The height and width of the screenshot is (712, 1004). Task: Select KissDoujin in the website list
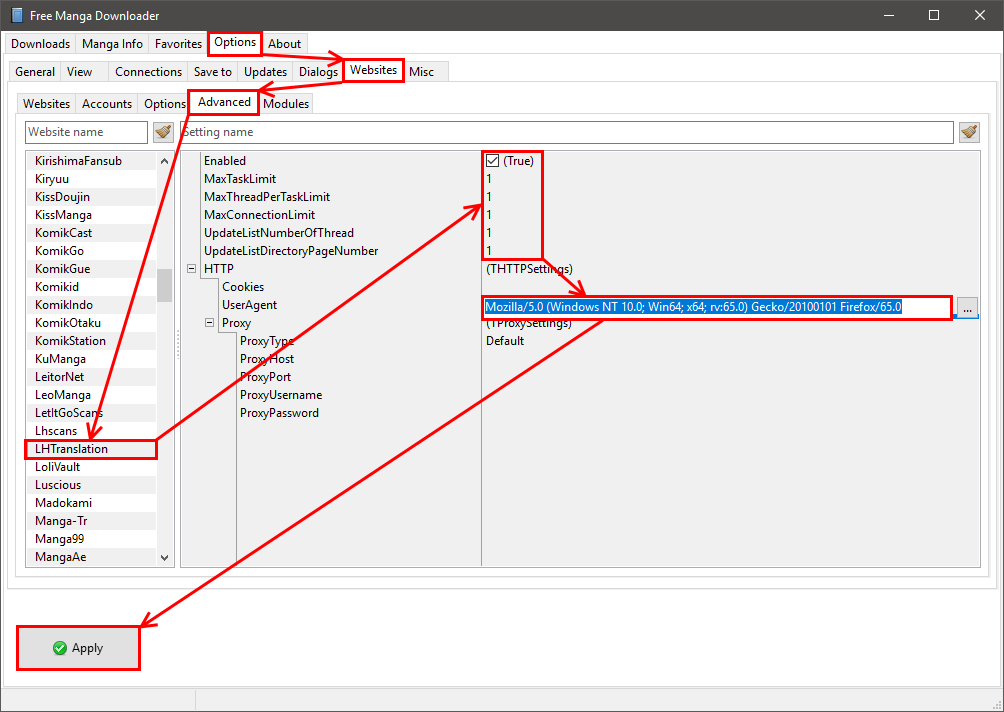point(91,197)
